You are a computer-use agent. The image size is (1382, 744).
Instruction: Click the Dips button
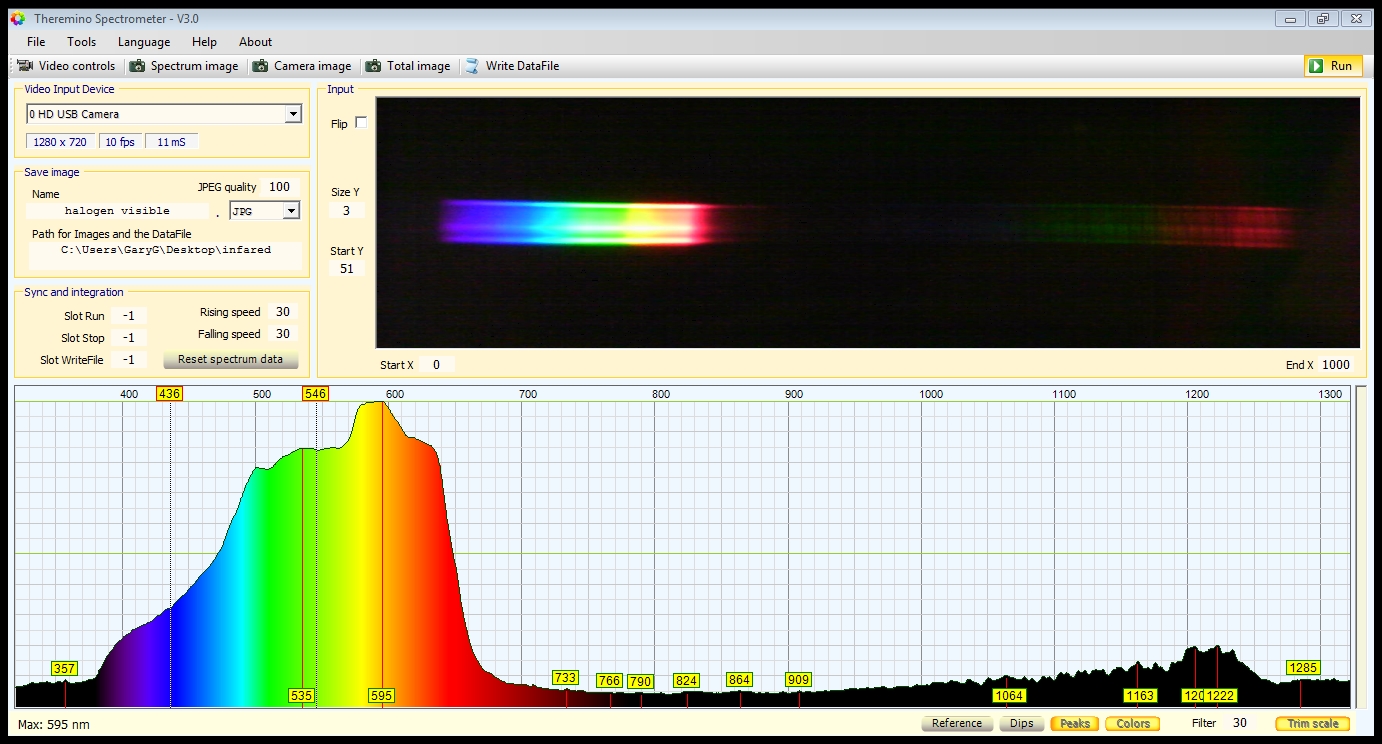[x=1021, y=723]
